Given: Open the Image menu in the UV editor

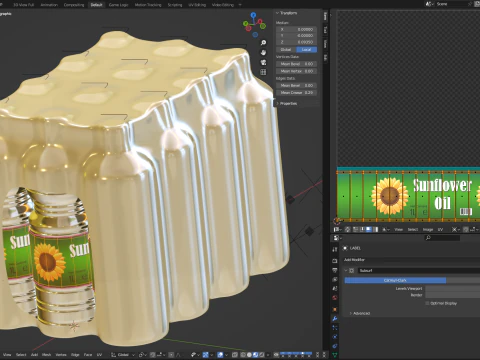Looking at the screenshot, I should pos(428,229).
